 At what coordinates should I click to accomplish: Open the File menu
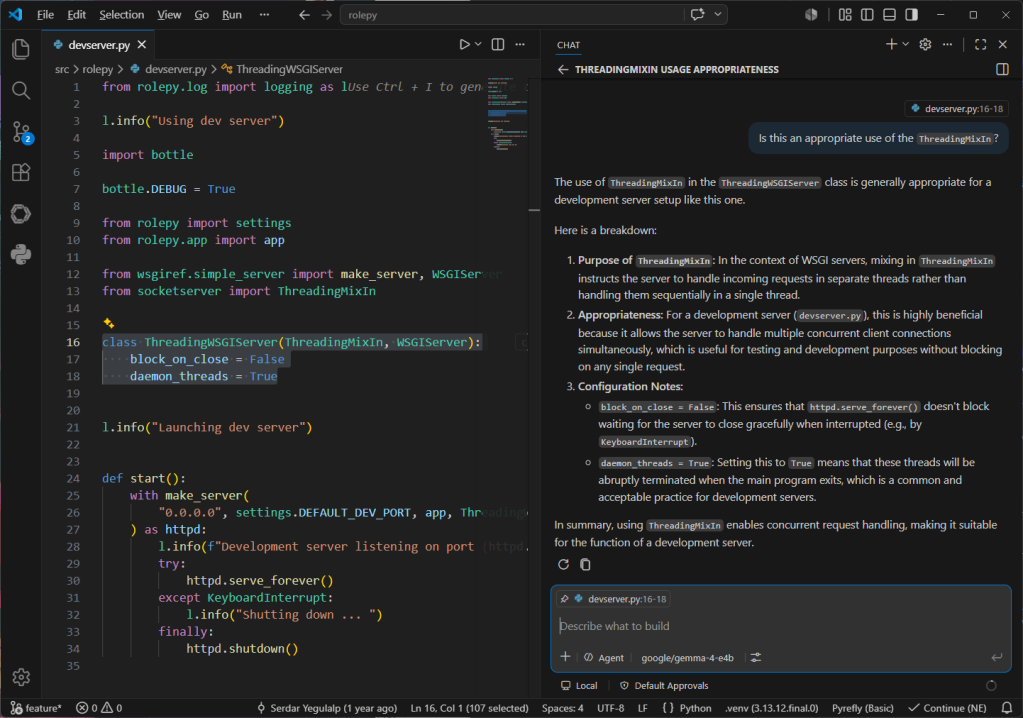(45, 14)
